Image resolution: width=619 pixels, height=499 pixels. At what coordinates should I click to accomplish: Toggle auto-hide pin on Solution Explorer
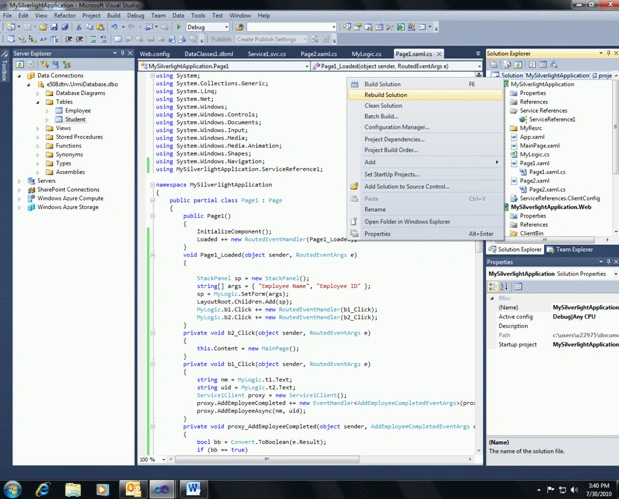point(608,53)
